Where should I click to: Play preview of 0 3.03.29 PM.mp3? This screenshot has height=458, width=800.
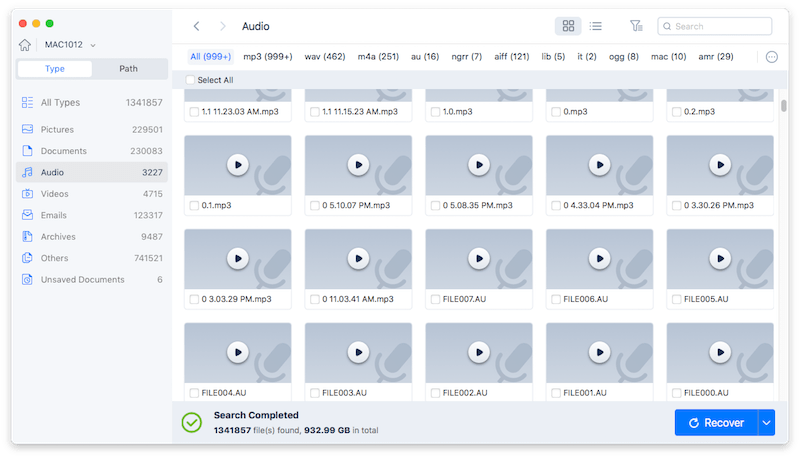pyautogui.click(x=238, y=259)
